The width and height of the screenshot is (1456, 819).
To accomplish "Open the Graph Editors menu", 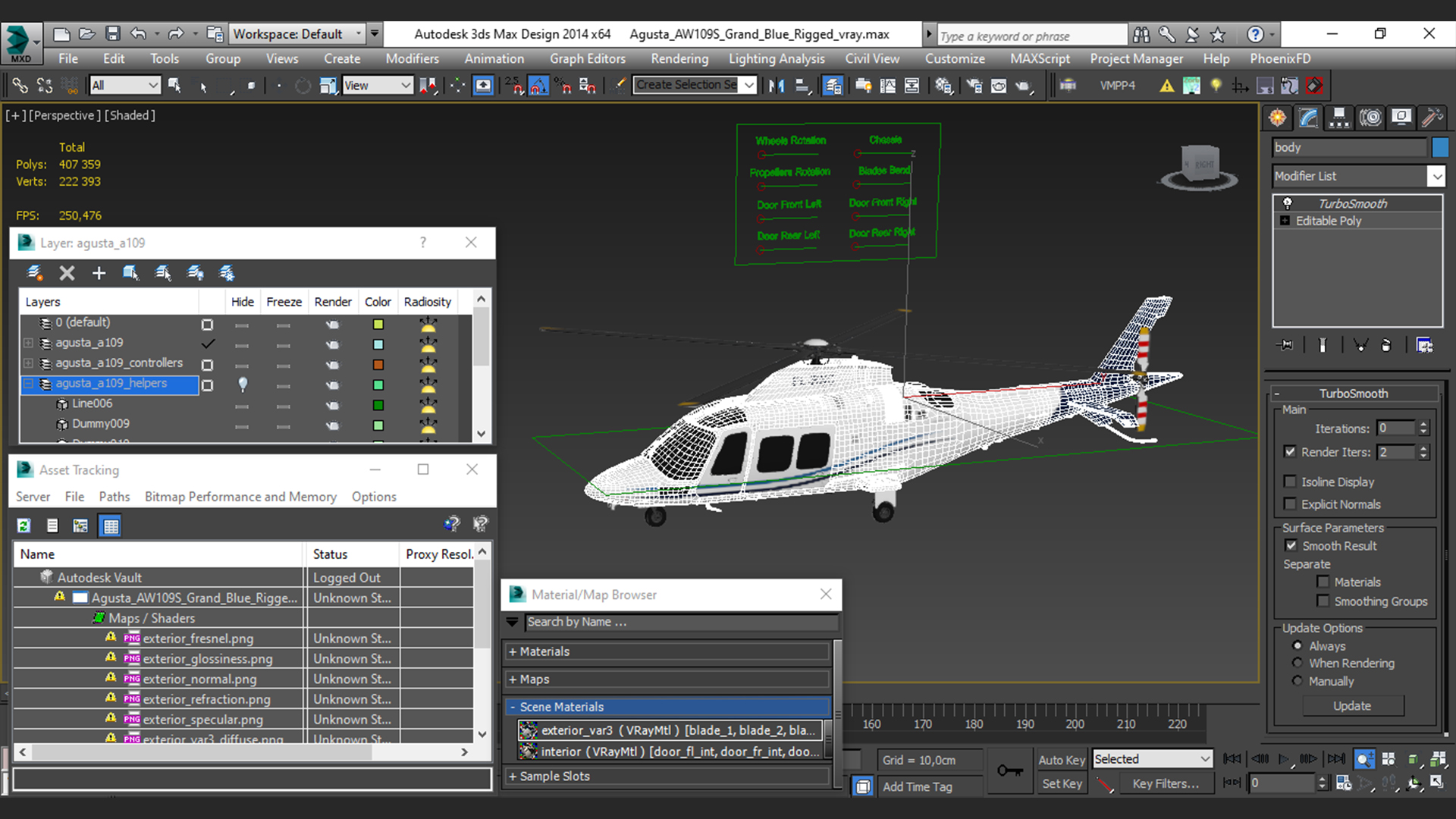I will pyautogui.click(x=588, y=58).
